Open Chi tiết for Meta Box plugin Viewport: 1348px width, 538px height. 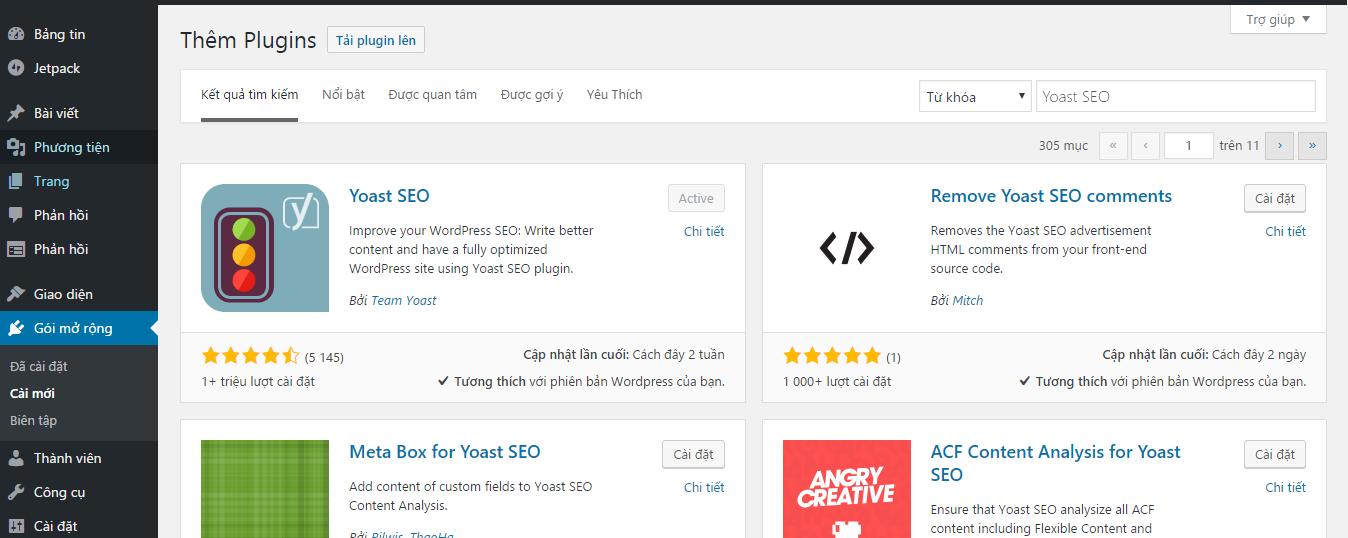point(704,487)
